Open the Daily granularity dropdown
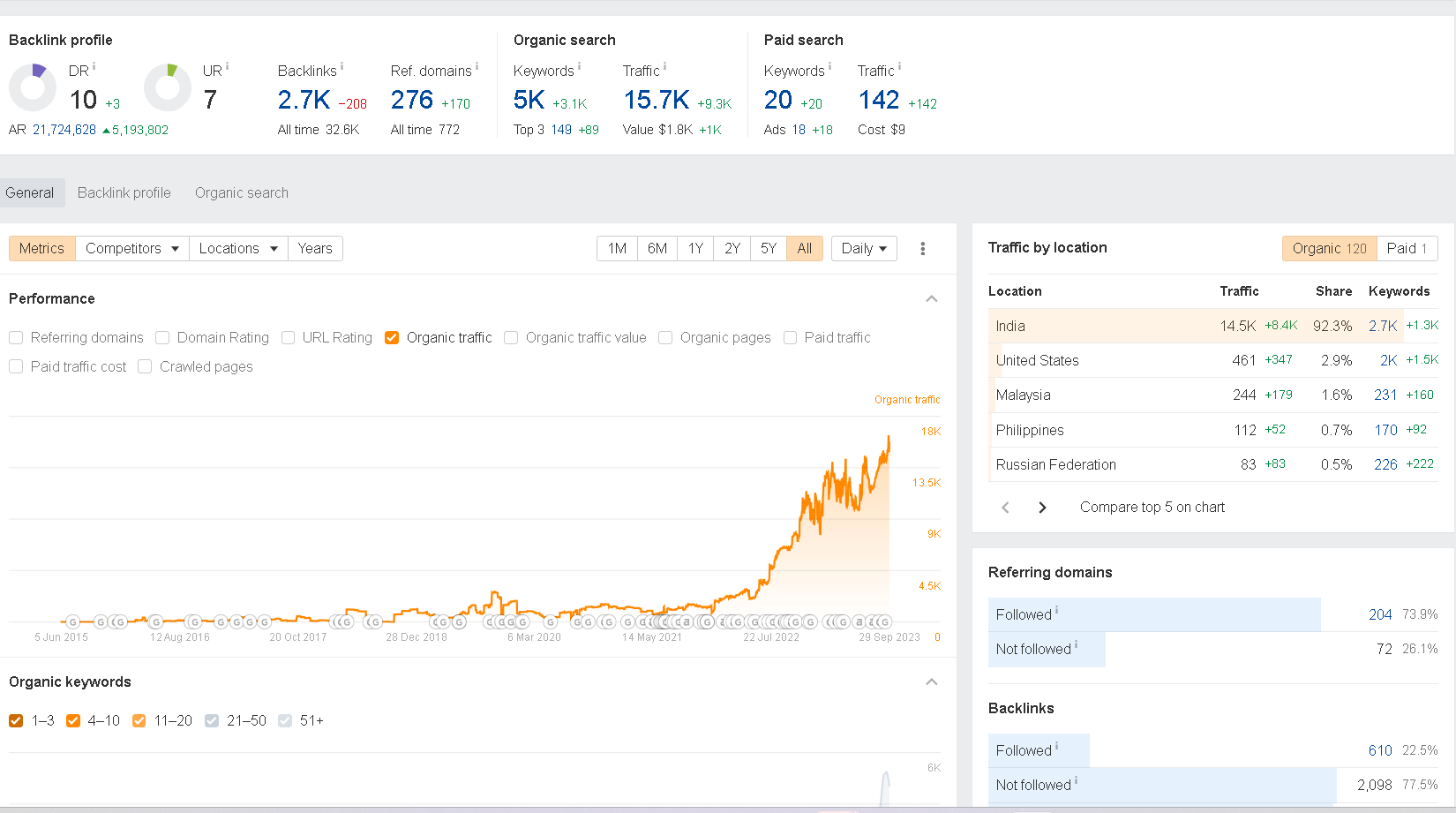 click(864, 249)
